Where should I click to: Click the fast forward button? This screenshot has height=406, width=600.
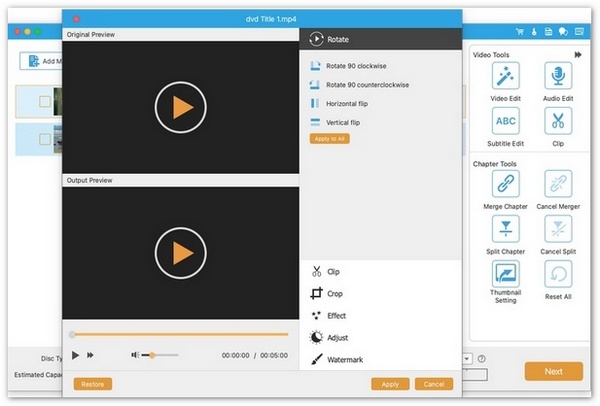90,355
